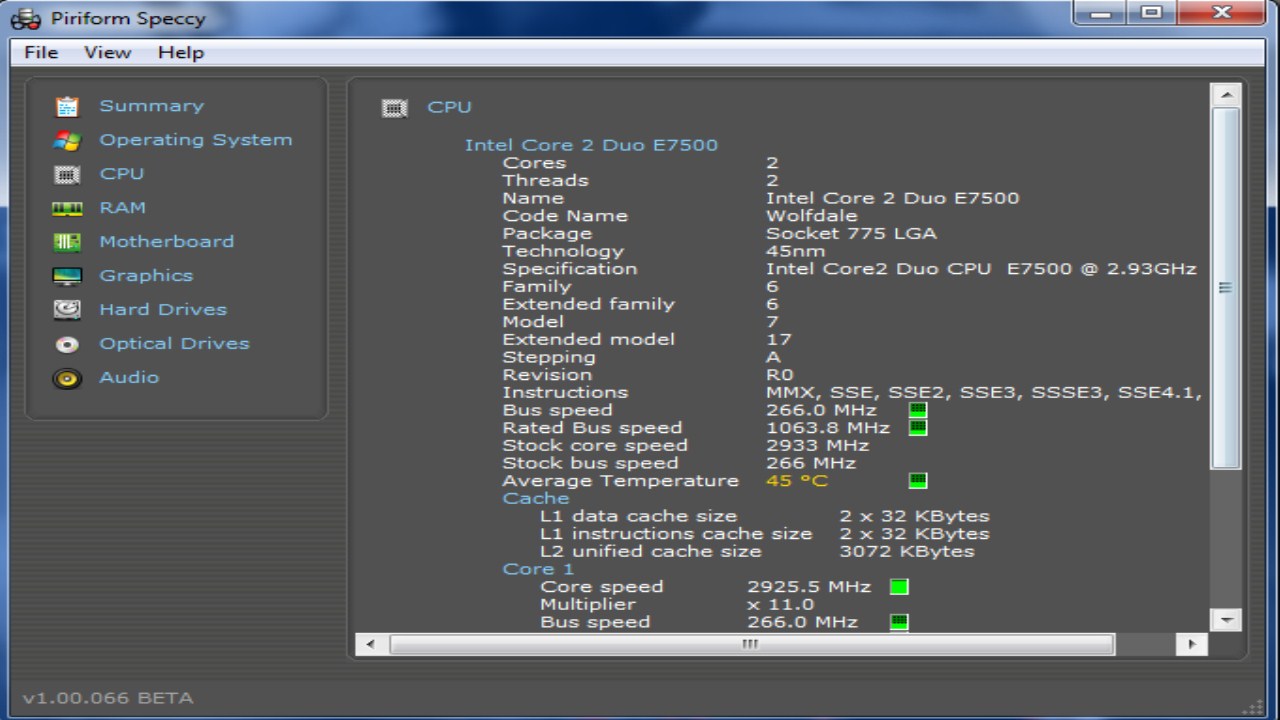Click the Revision R0 value
The height and width of the screenshot is (720, 1280).
780,375
